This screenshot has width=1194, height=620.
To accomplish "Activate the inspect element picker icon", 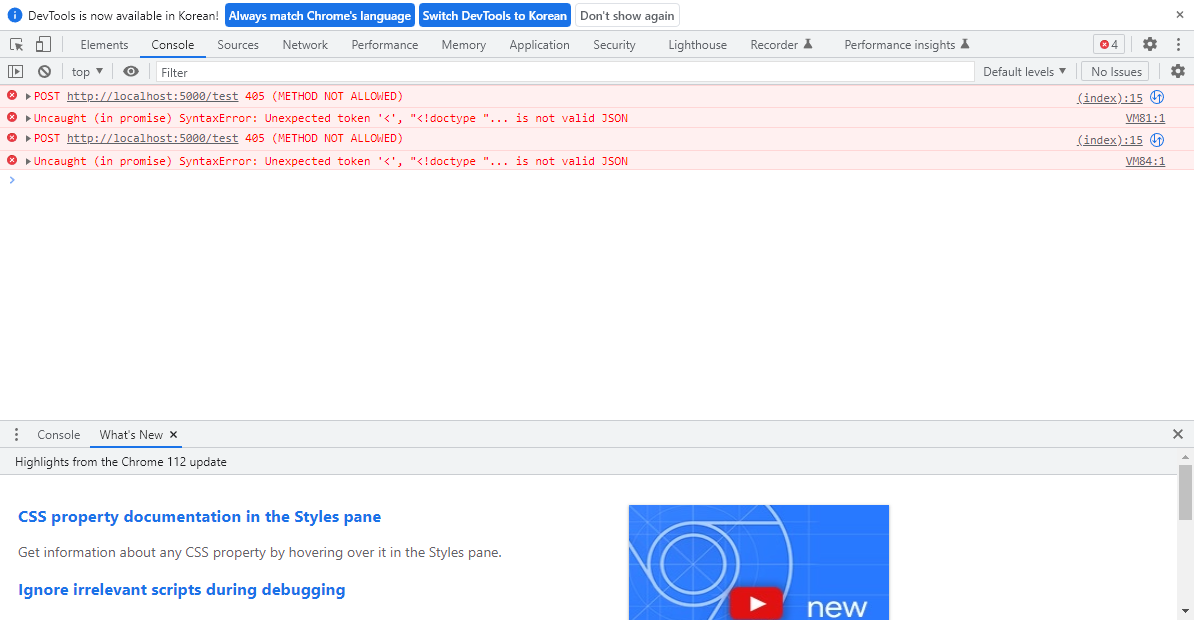I will click(x=16, y=45).
